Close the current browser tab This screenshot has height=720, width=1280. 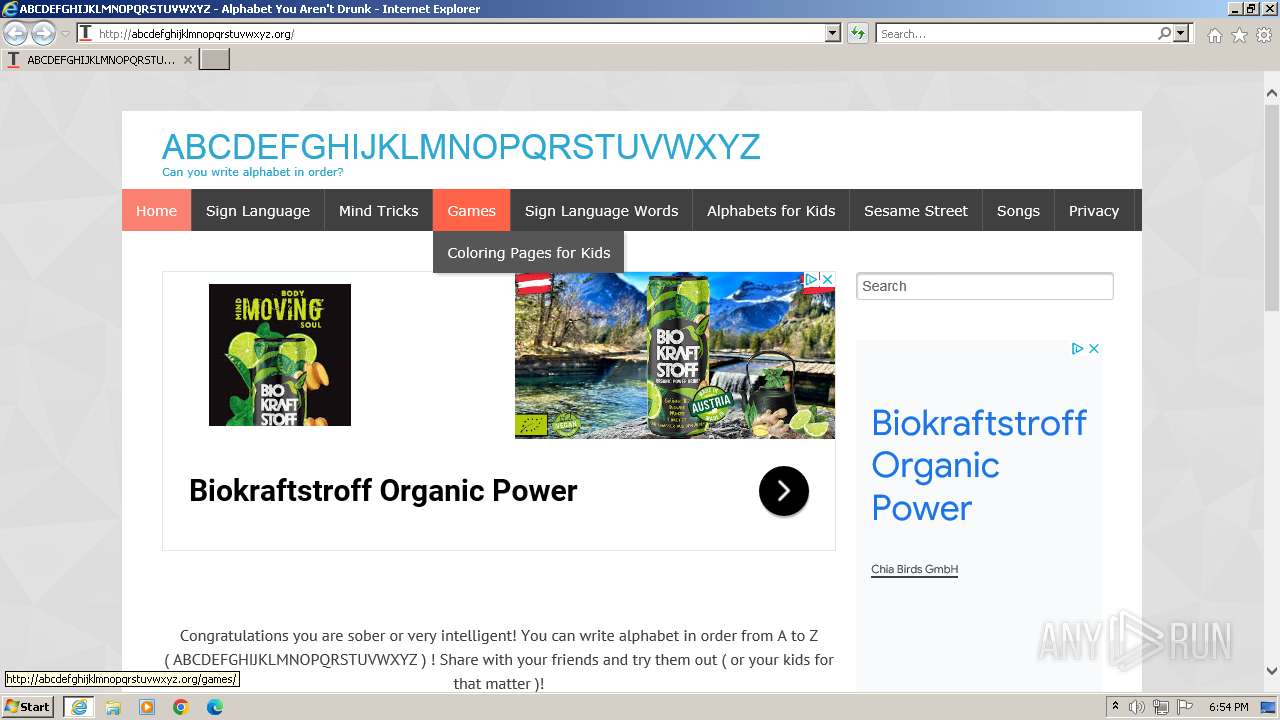(x=187, y=60)
